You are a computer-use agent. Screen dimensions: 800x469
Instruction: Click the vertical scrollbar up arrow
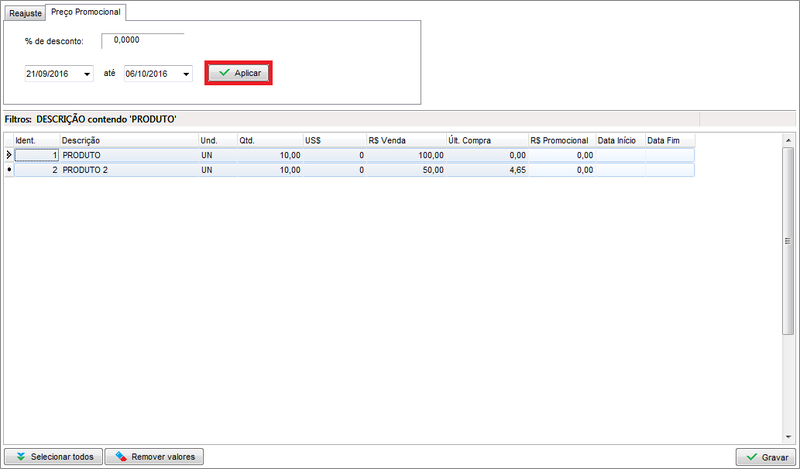(789, 140)
